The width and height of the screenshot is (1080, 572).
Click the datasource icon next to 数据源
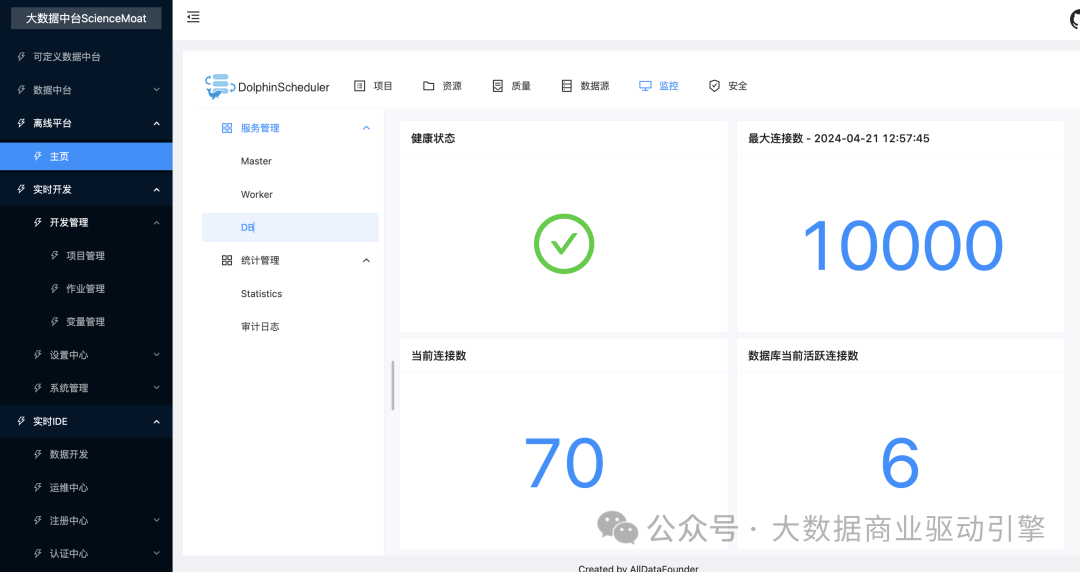[567, 86]
